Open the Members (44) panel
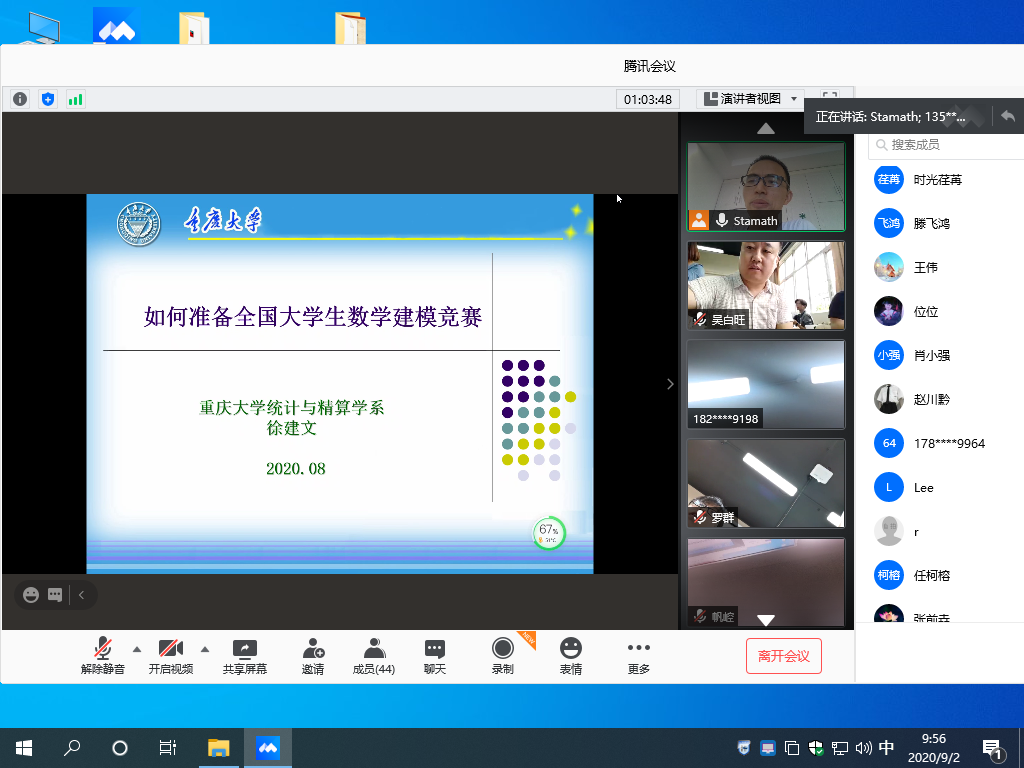The height and width of the screenshot is (768, 1024). [x=374, y=656]
